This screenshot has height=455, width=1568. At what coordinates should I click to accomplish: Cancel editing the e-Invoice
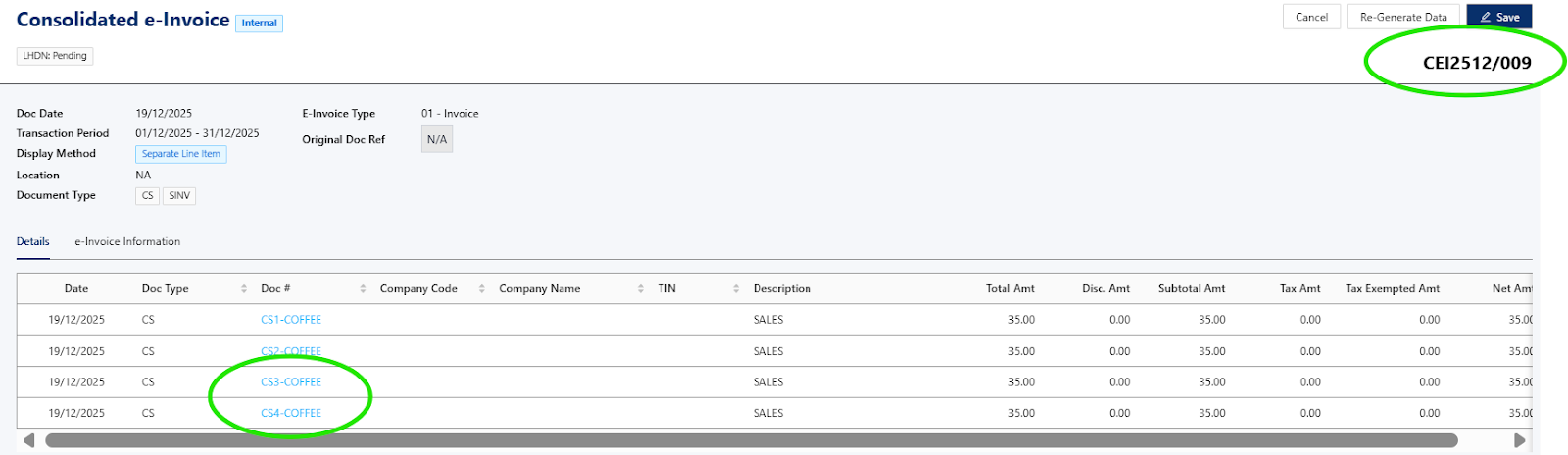pyautogui.click(x=1311, y=17)
